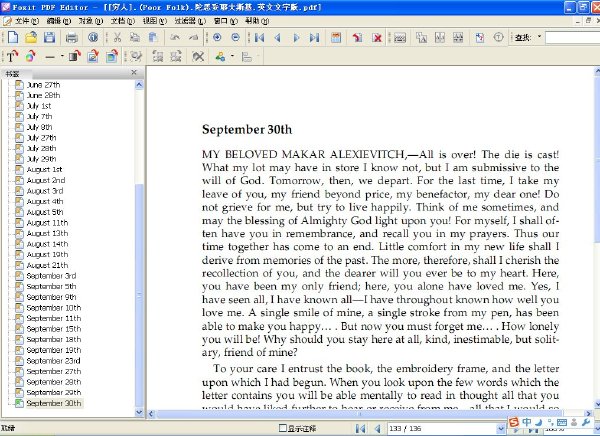Toggle Chinese input mode in IME bar
600x436 pixels.
click(x=527, y=422)
